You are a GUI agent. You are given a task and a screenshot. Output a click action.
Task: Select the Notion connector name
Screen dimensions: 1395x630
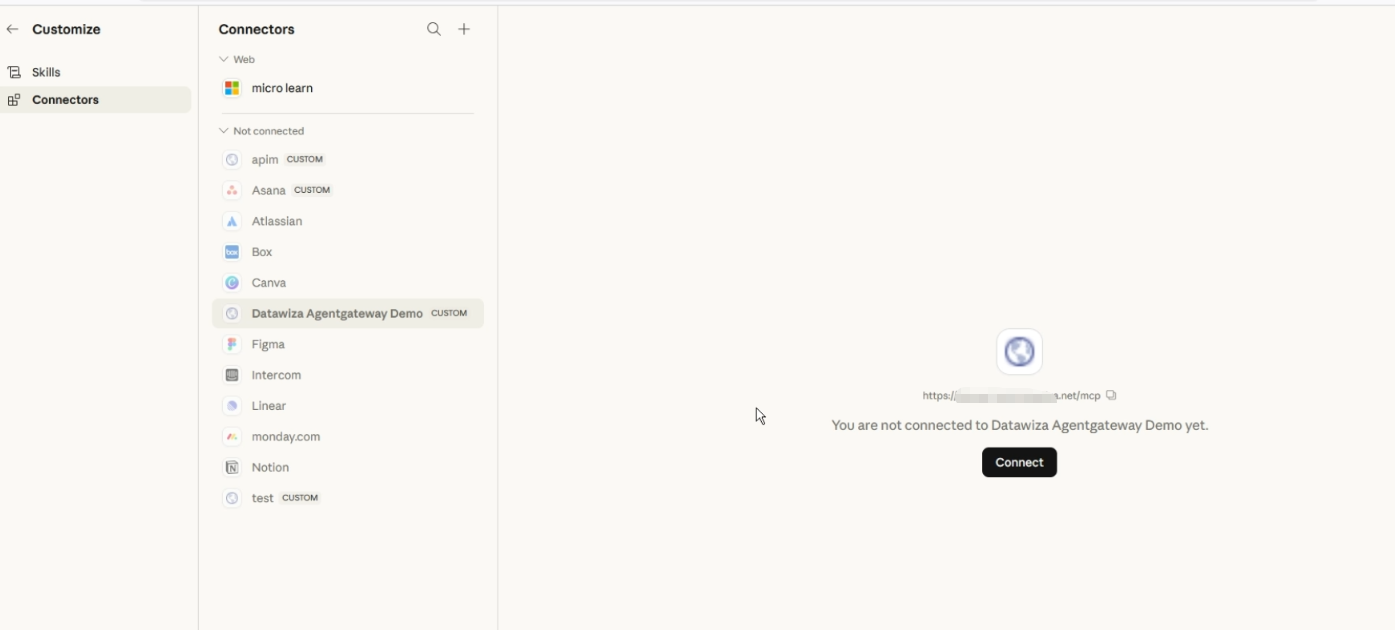tap(270, 467)
